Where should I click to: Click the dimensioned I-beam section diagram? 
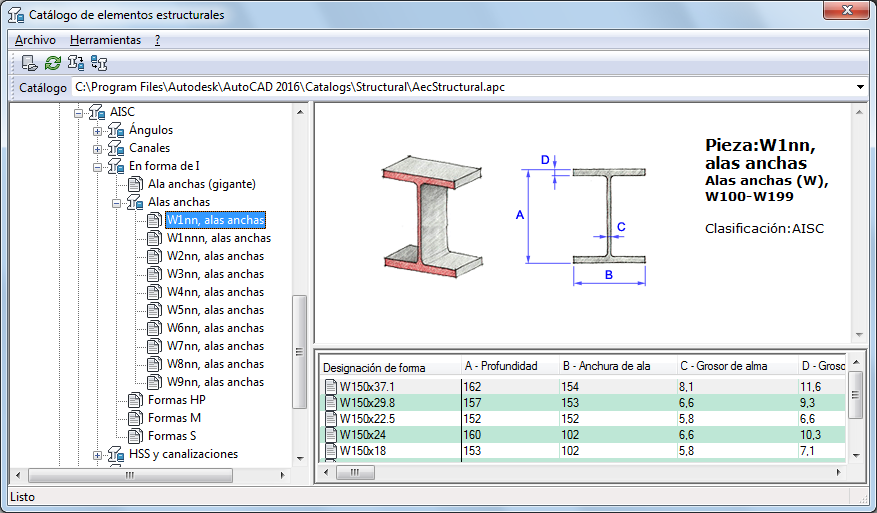[582, 220]
